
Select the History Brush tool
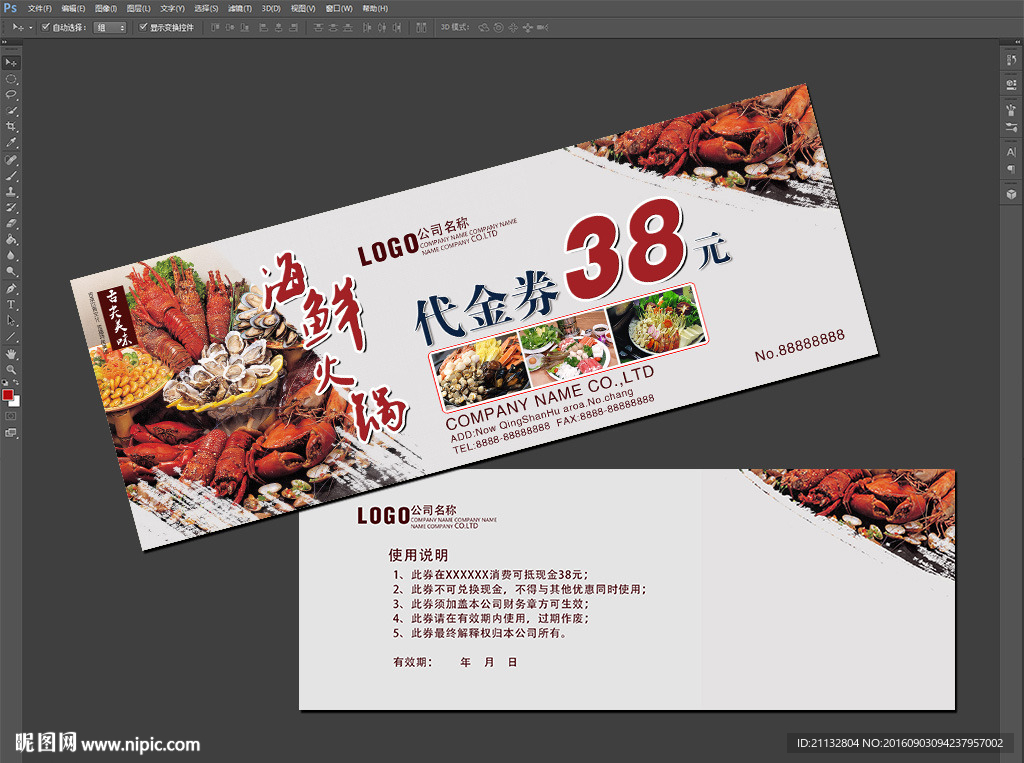(x=11, y=208)
